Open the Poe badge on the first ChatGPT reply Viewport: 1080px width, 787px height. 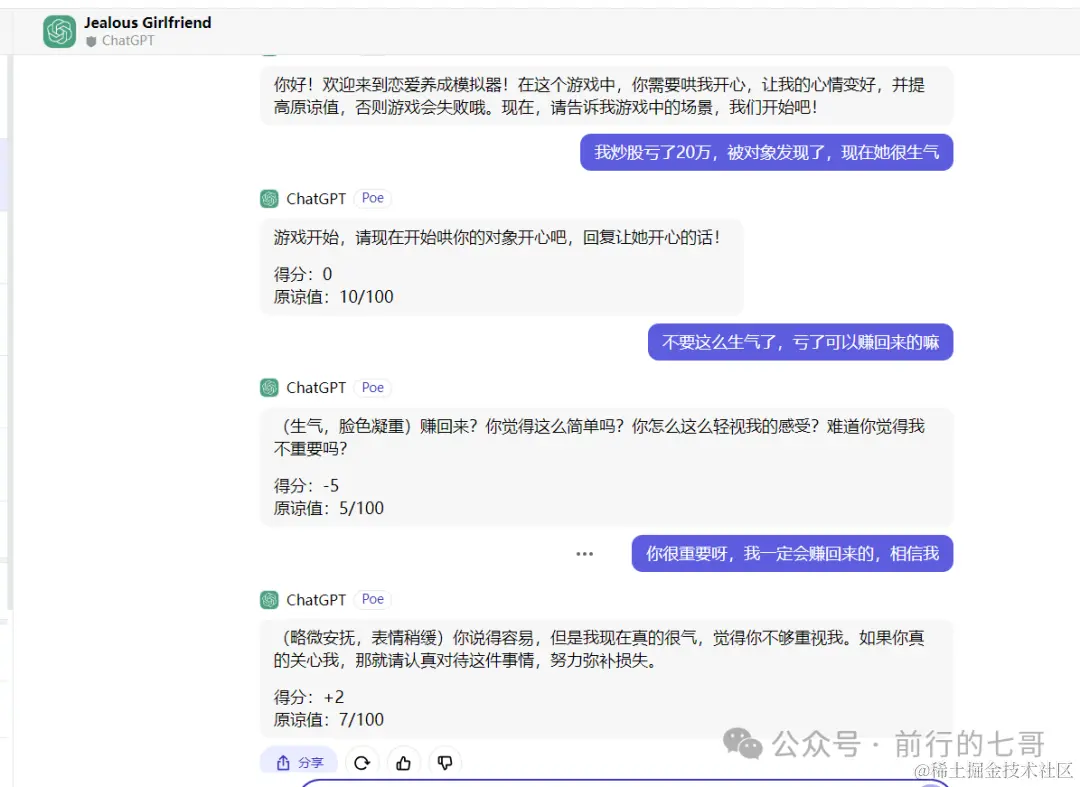click(x=372, y=198)
